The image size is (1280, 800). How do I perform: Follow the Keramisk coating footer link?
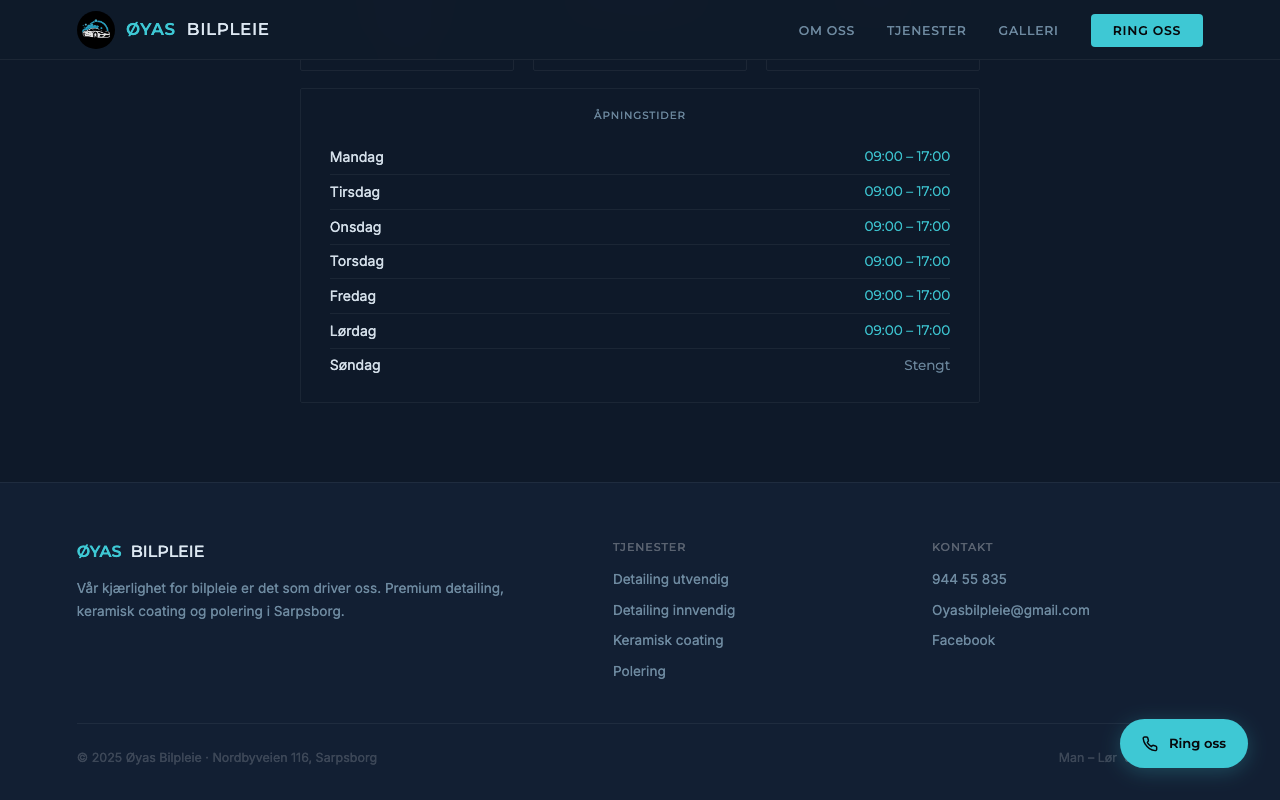point(667,640)
